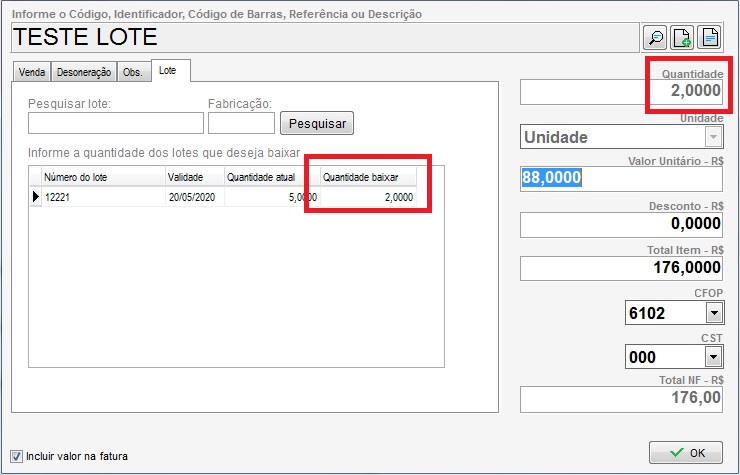Click the Quantidade baixar cell for lote 12221
The width and height of the screenshot is (740, 475).
point(368,197)
